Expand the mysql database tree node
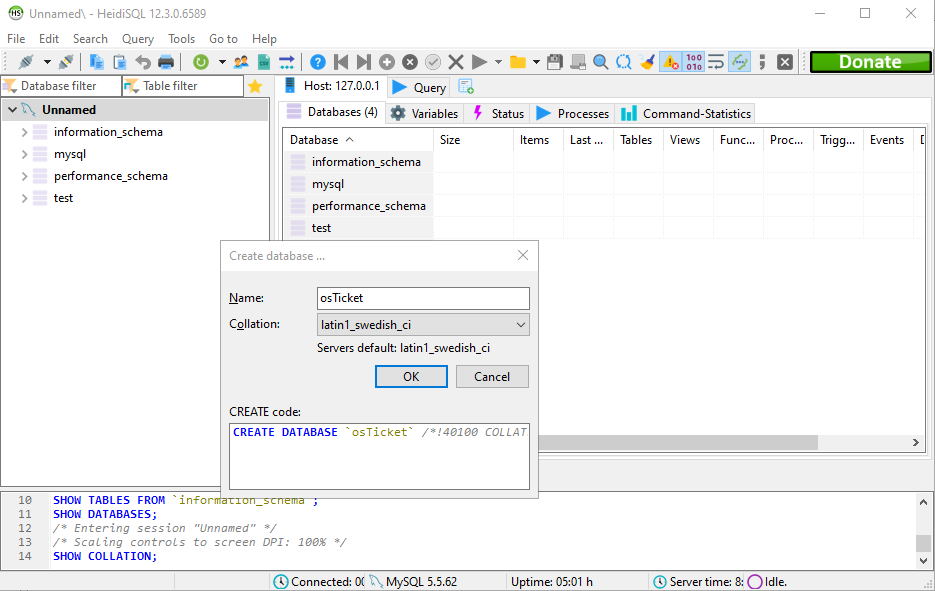Image resolution: width=935 pixels, height=591 pixels. [23, 154]
